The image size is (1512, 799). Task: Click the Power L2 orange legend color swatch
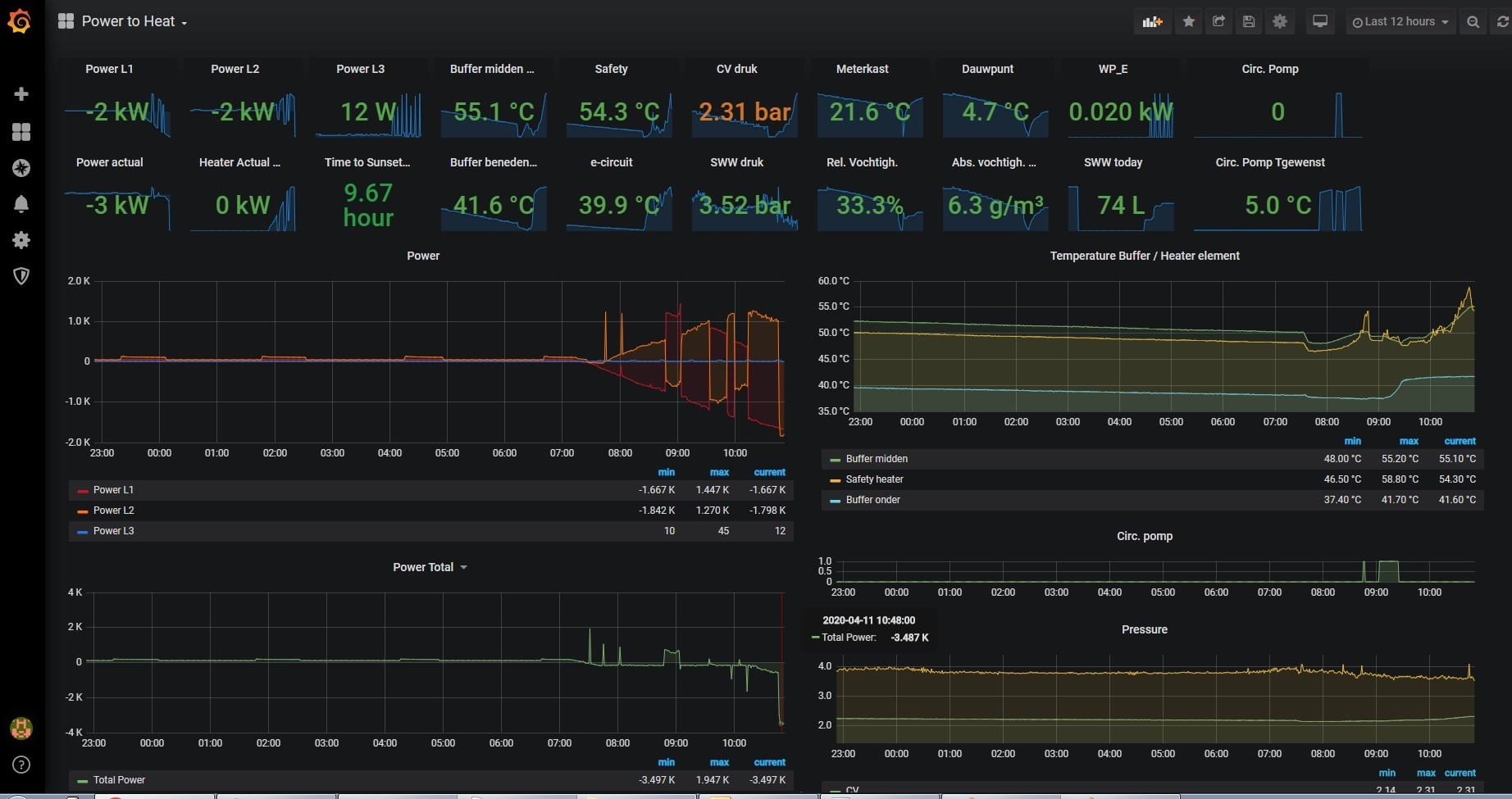(x=82, y=511)
